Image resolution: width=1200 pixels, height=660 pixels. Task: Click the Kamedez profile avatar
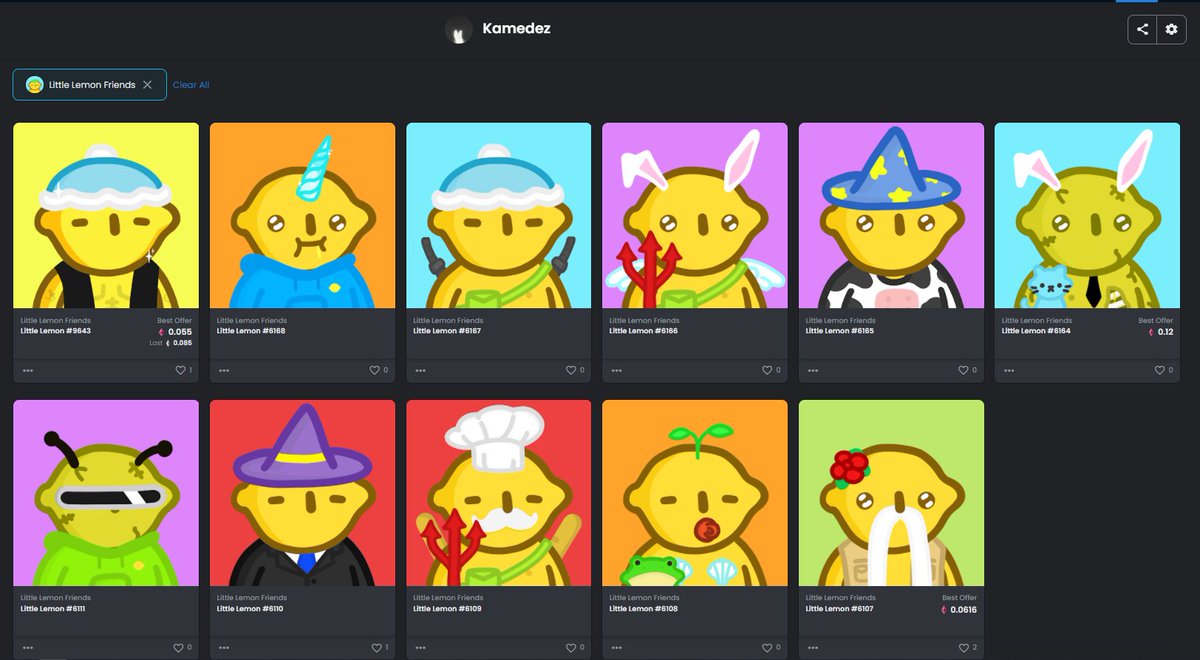click(459, 30)
